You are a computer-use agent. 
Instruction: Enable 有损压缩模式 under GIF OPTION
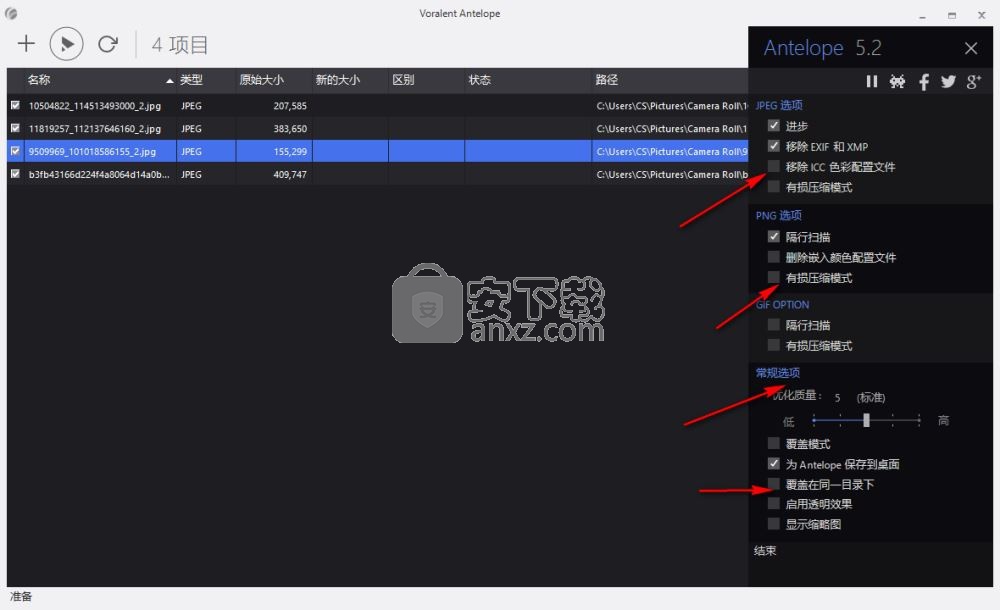tap(774, 345)
